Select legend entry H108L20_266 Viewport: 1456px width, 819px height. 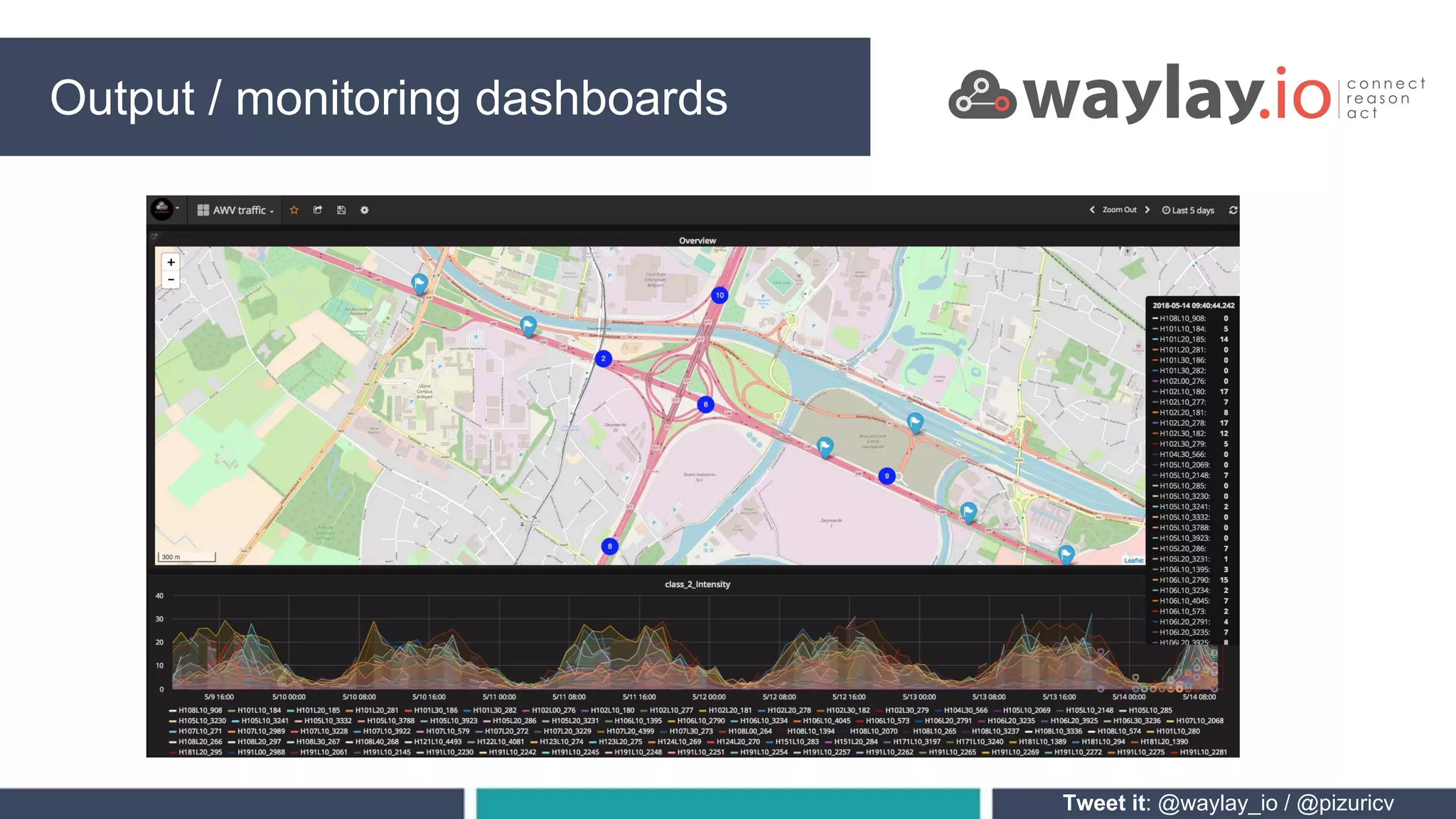(196, 742)
